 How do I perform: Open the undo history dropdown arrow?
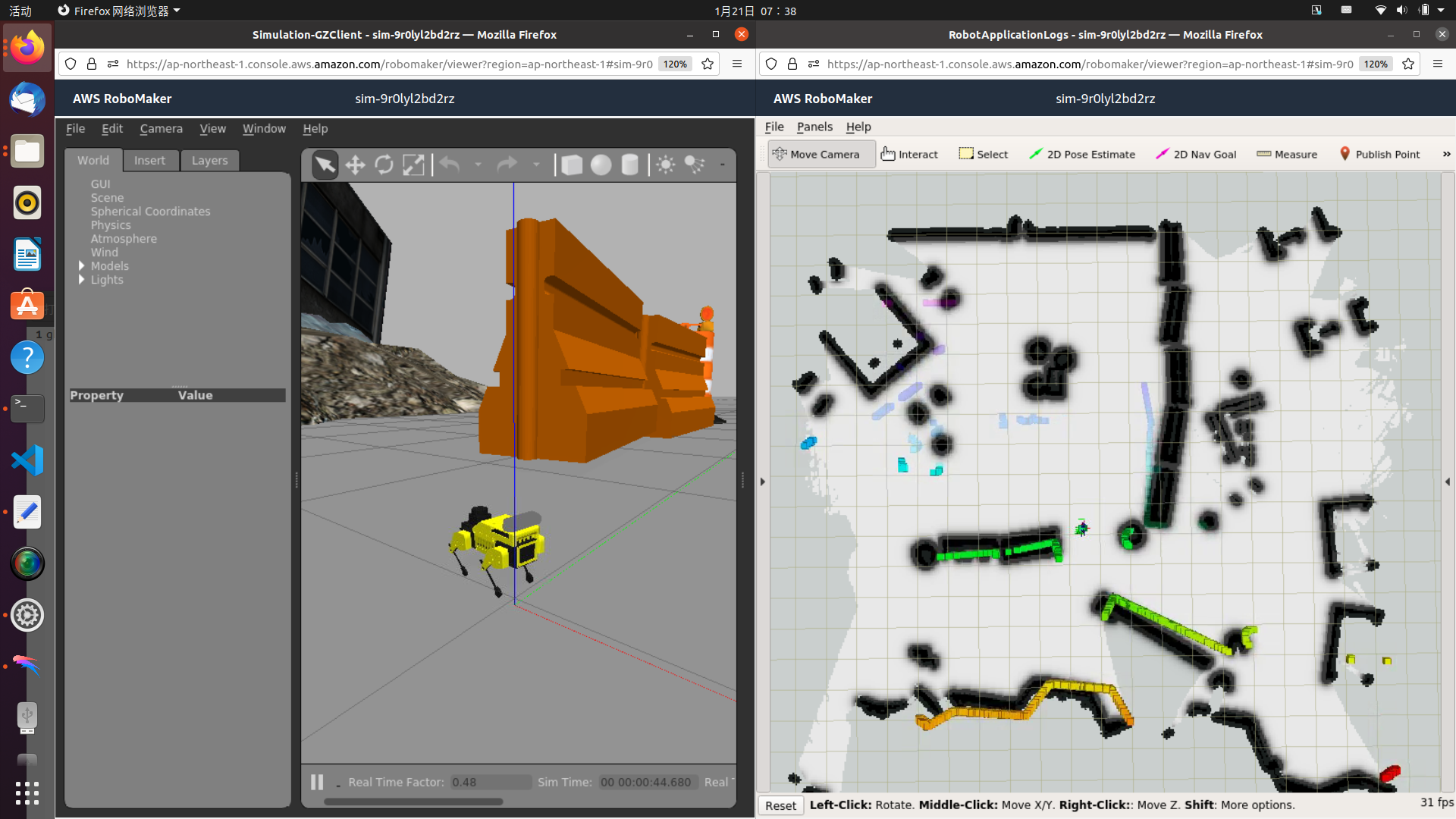tap(478, 165)
